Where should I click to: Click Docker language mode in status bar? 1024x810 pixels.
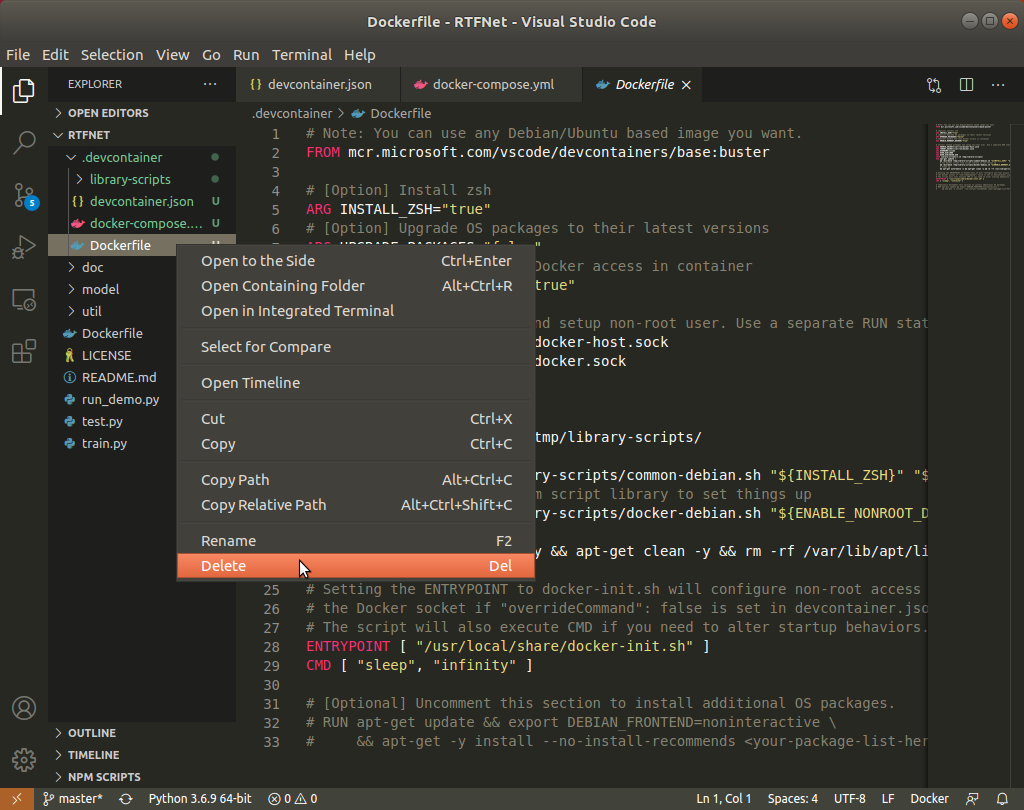coord(929,798)
